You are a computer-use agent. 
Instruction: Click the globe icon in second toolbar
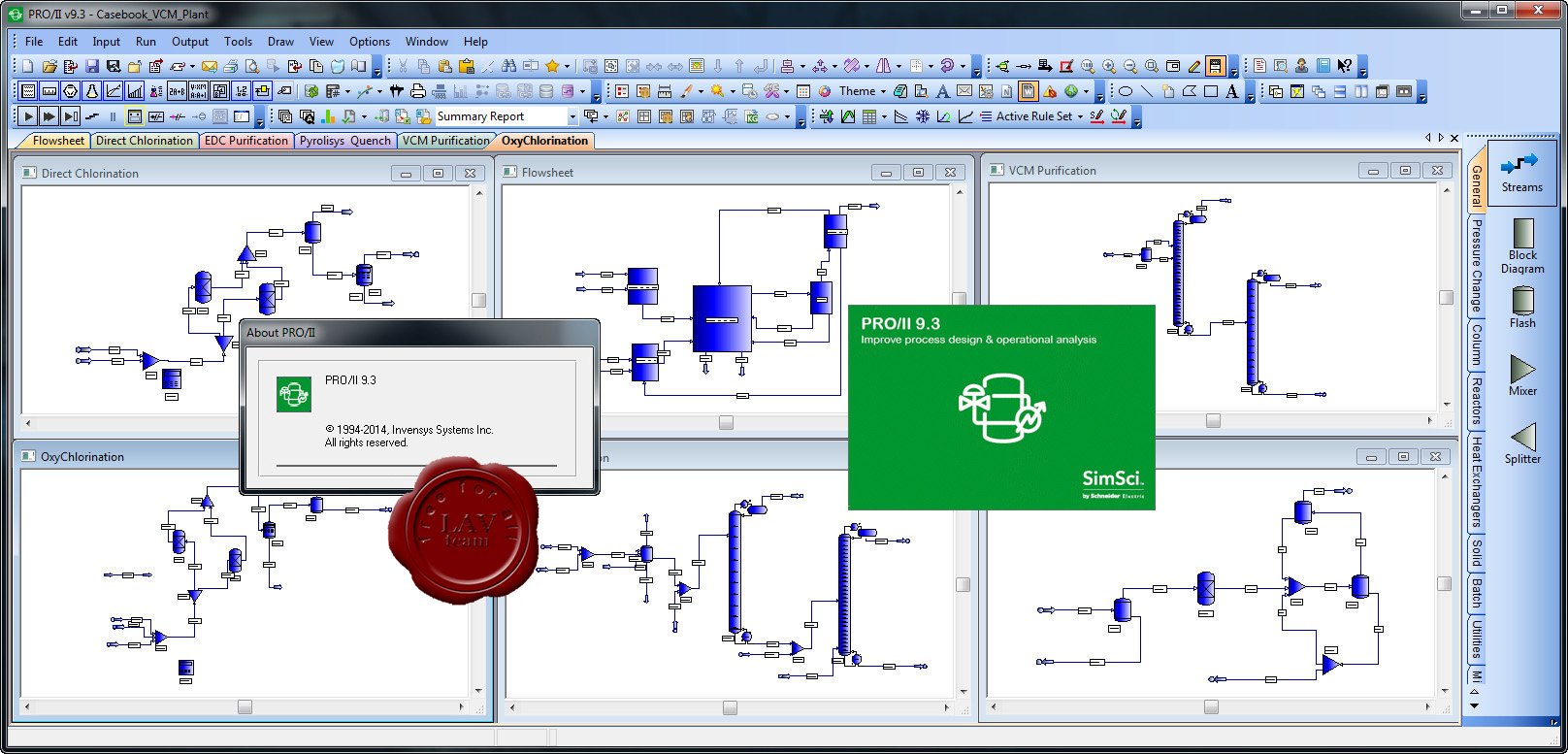click(1071, 91)
